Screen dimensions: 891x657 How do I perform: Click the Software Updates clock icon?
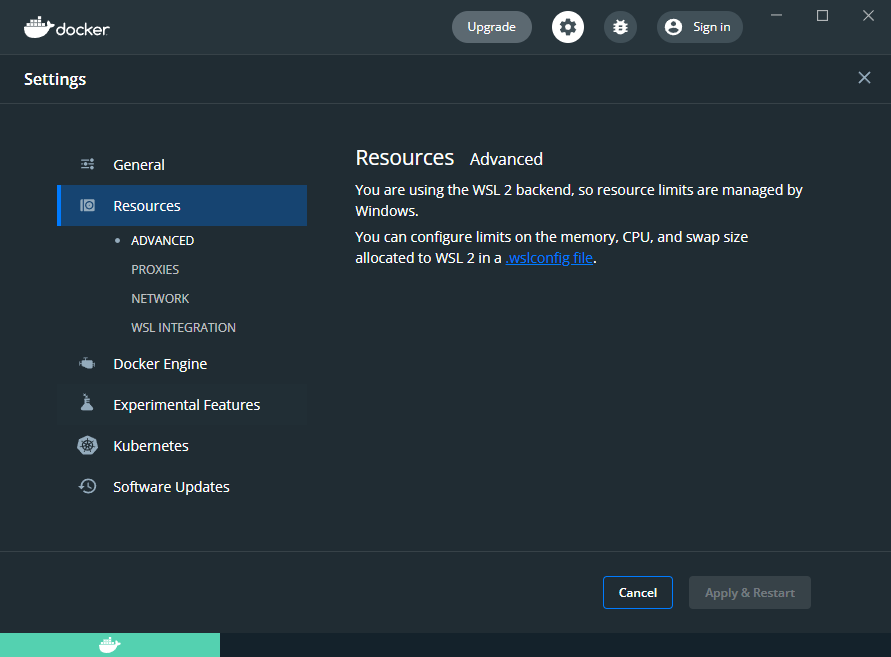pyautogui.click(x=87, y=486)
